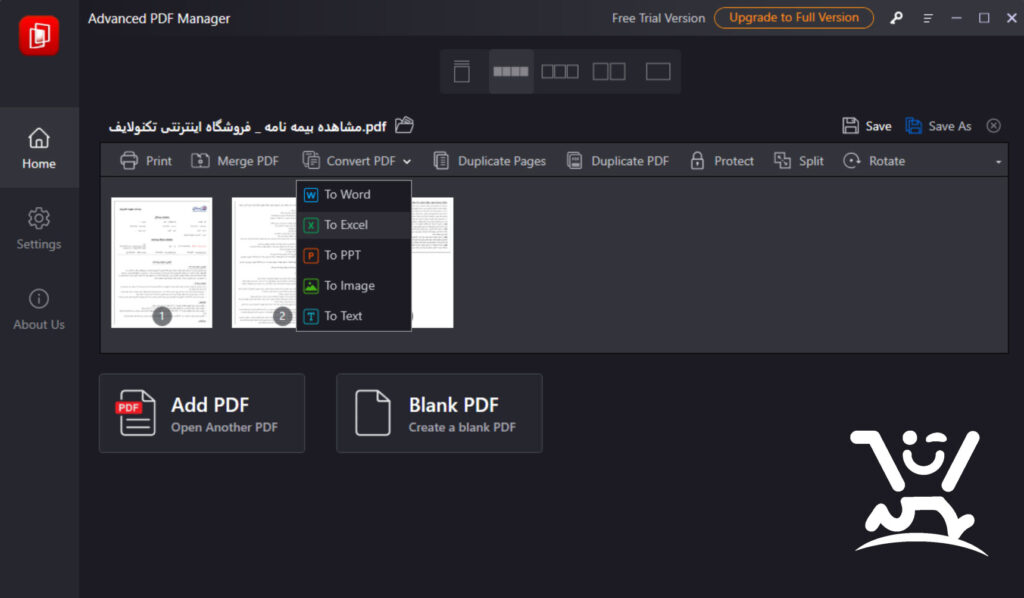Choose Save As for the PDF
Image resolution: width=1024 pixels, height=598 pixels.
click(x=938, y=126)
